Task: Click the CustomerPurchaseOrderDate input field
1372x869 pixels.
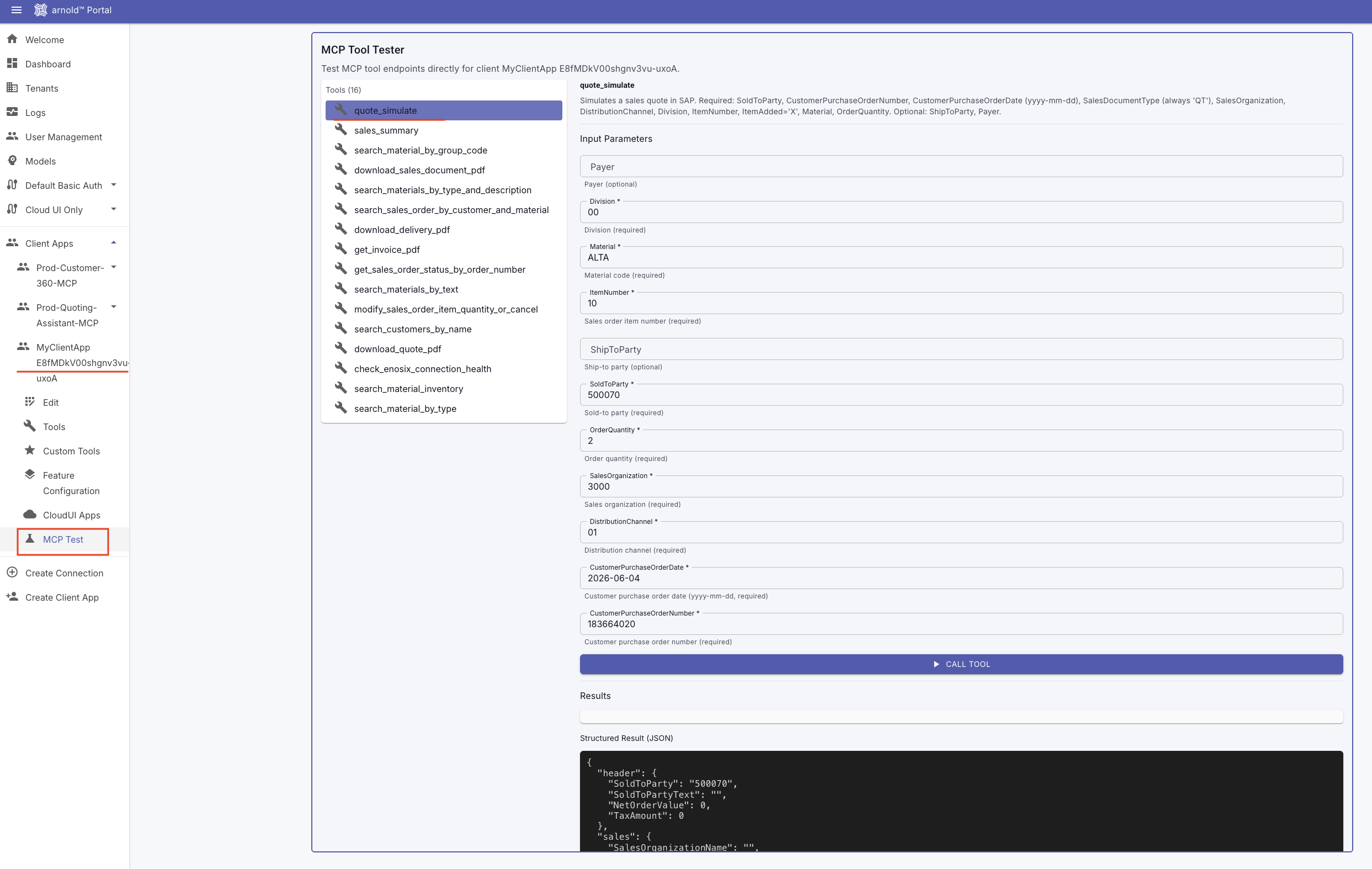Action: click(x=961, y=579)
